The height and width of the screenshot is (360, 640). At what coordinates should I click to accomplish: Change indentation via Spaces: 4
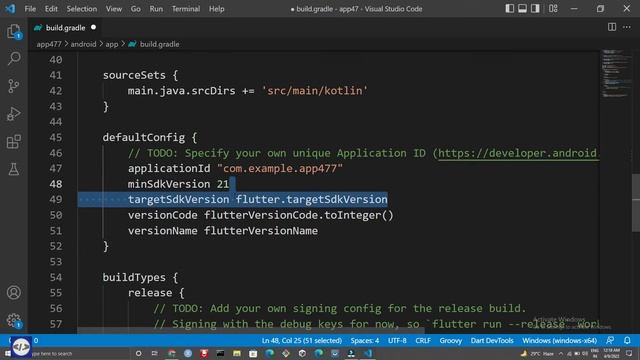(364, 340)
